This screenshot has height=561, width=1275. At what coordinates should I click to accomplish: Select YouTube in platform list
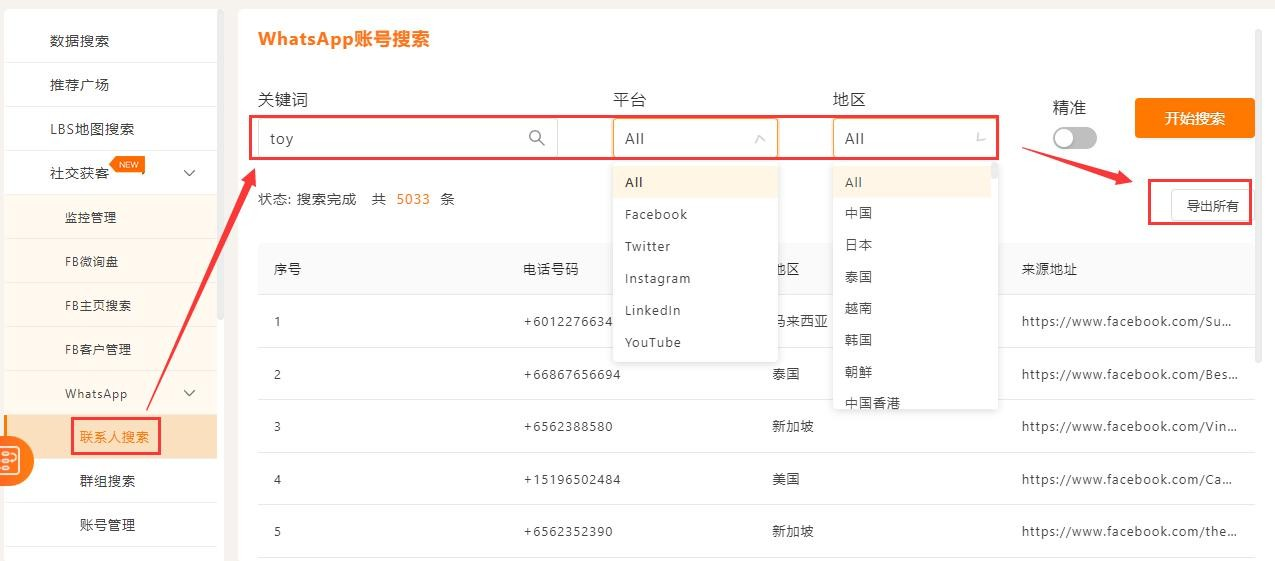[x=695, y=342]
